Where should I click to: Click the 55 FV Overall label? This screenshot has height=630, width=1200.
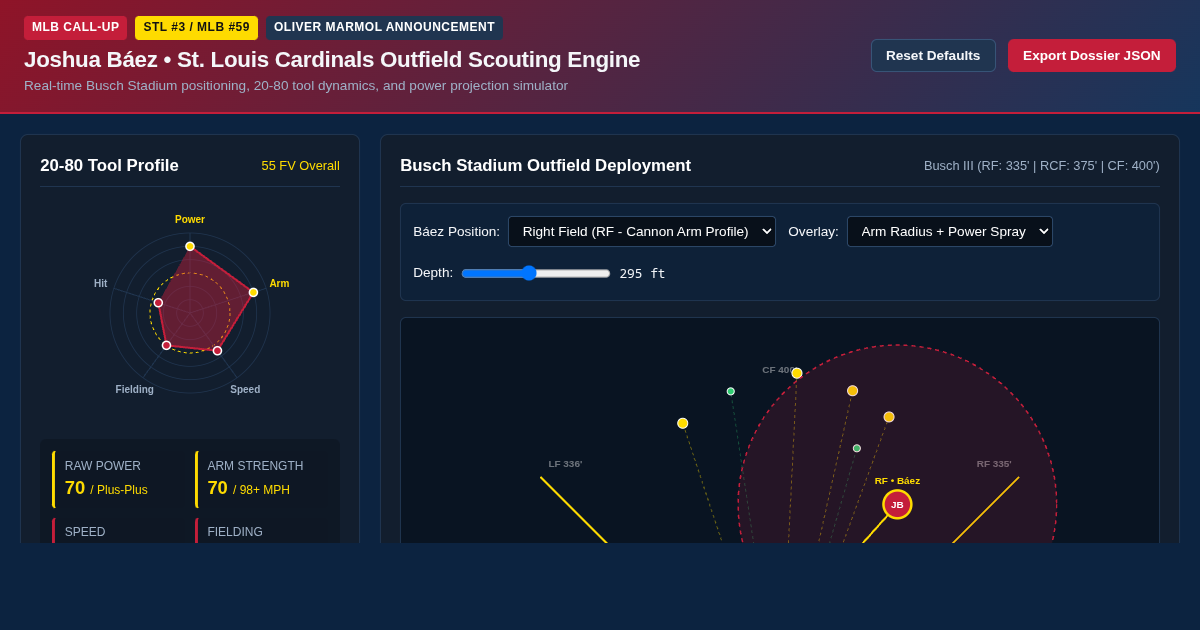point(300,166)
